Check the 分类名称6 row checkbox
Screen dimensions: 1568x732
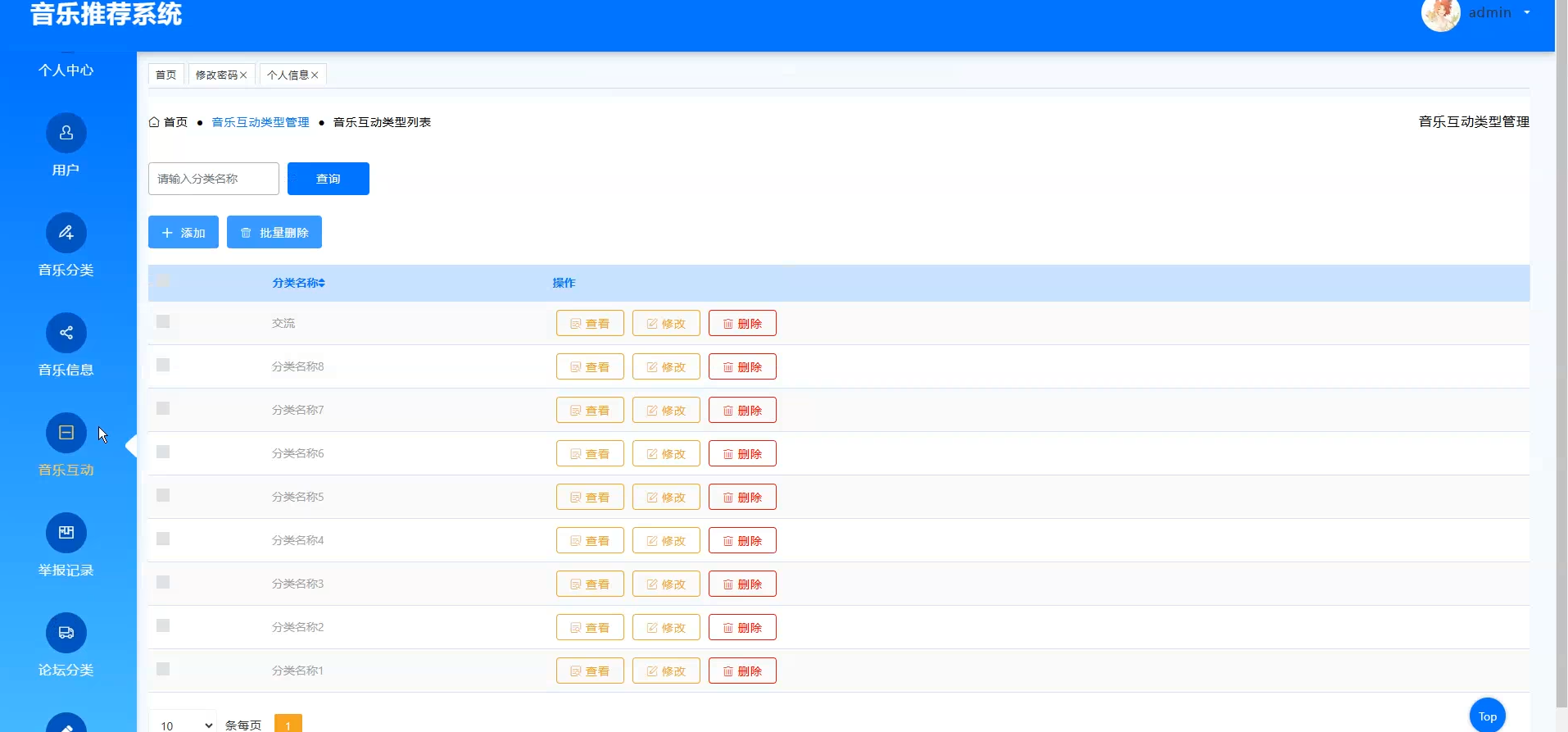163,452
